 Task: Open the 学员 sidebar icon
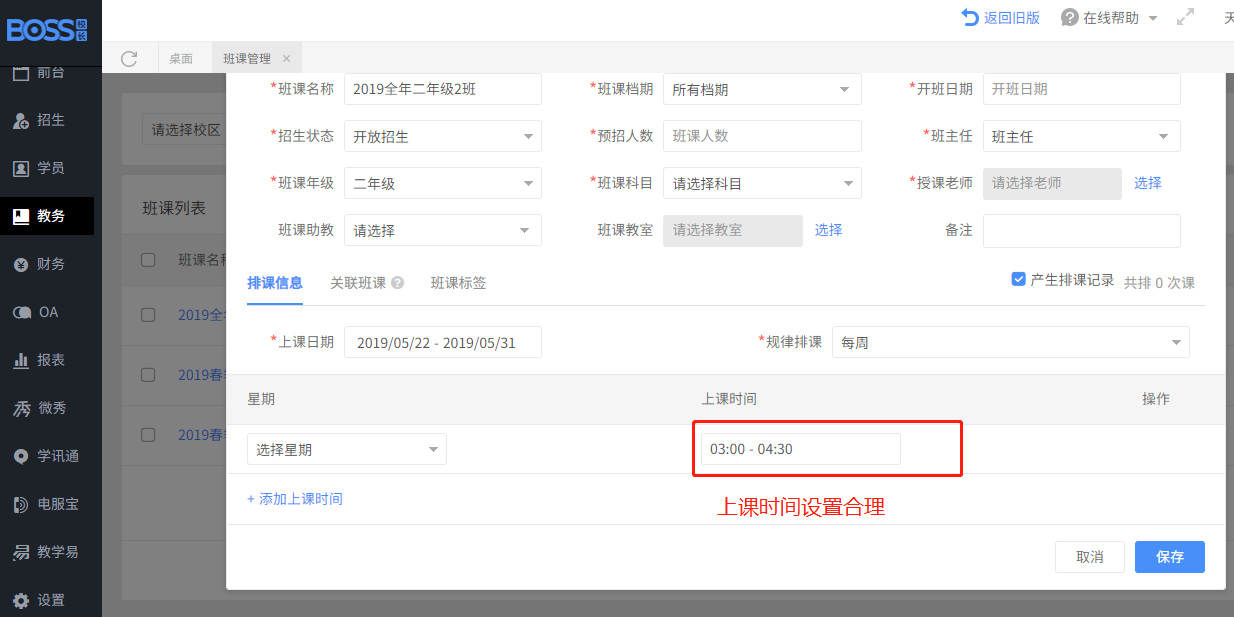coord(20,168)
